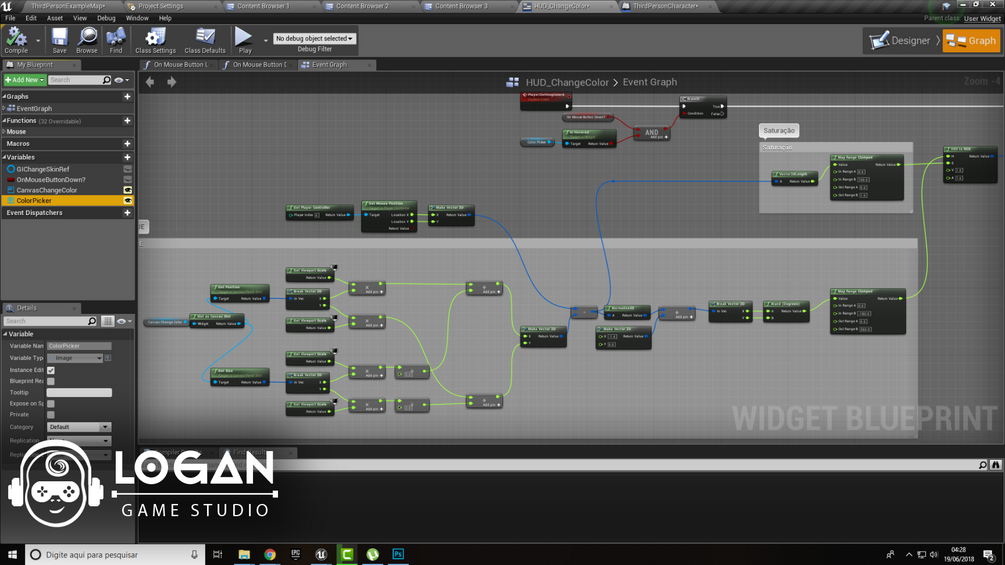Open the Window menu

(137, 18)
